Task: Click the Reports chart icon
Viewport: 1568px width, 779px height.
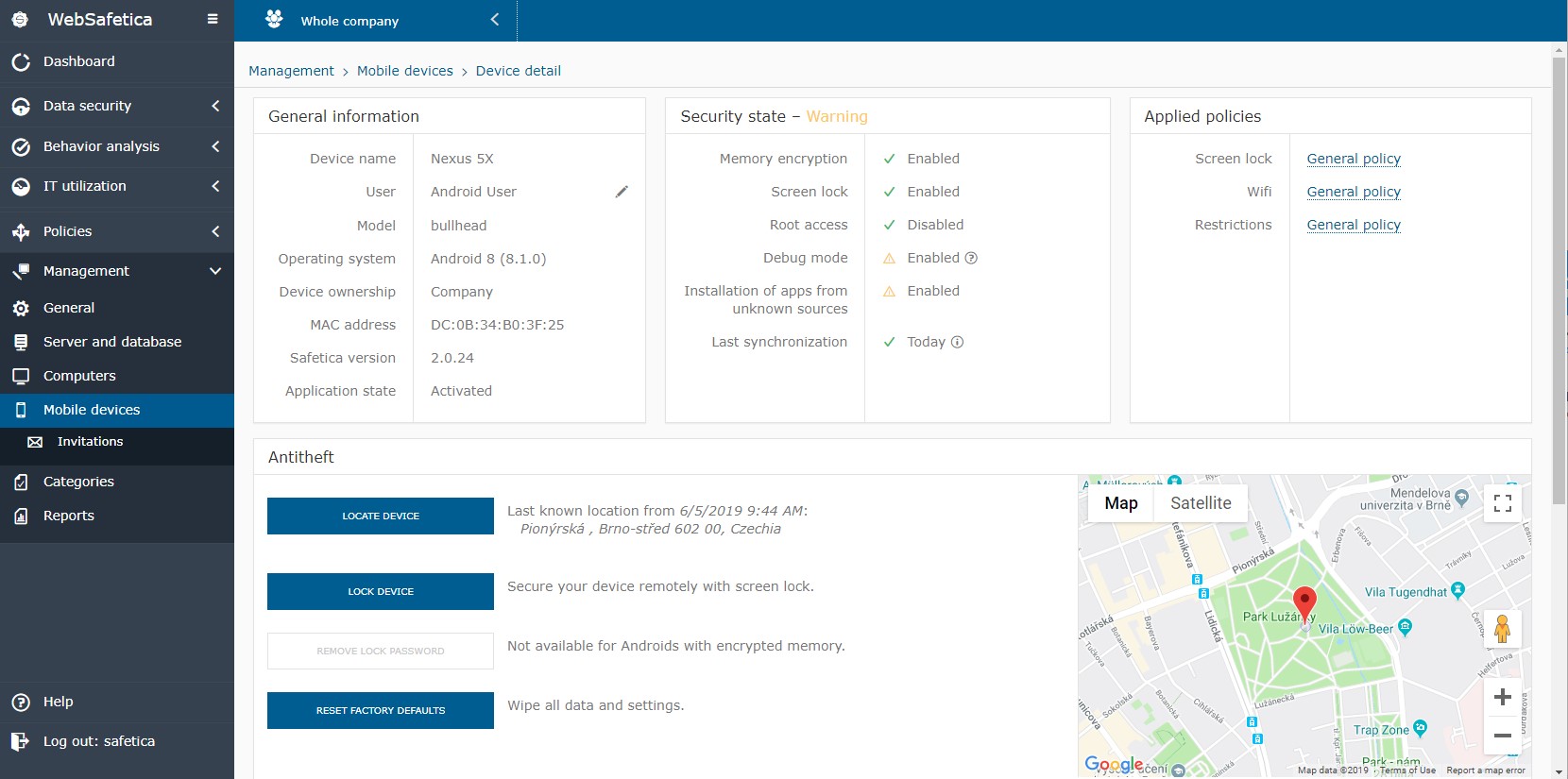Action: point(21,516)
